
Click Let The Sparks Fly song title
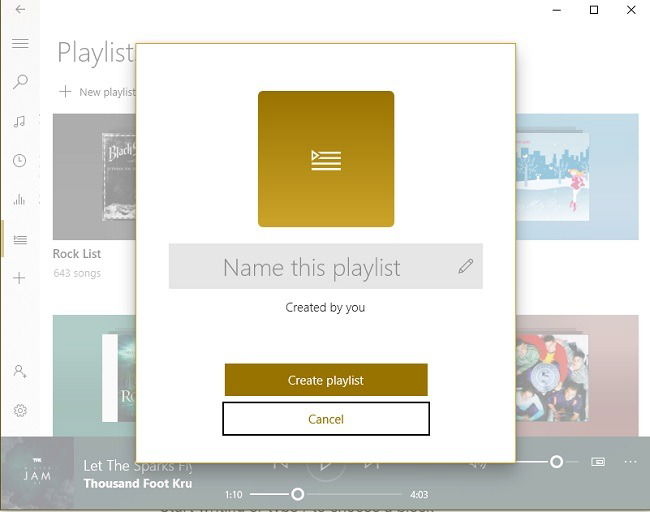click(x=138, y=466)
